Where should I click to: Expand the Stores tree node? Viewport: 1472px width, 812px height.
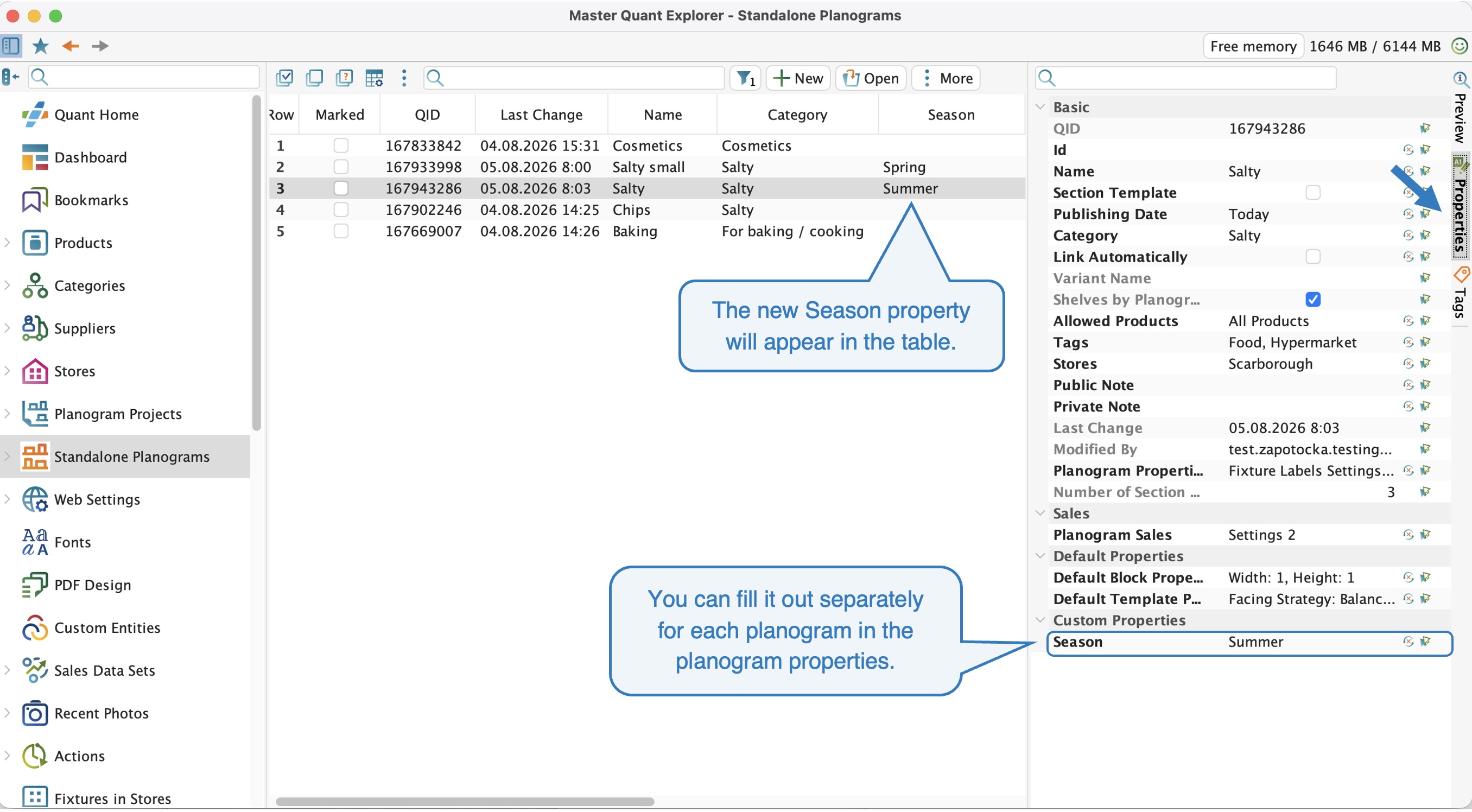pyautogui.click(x=8, y=371)
